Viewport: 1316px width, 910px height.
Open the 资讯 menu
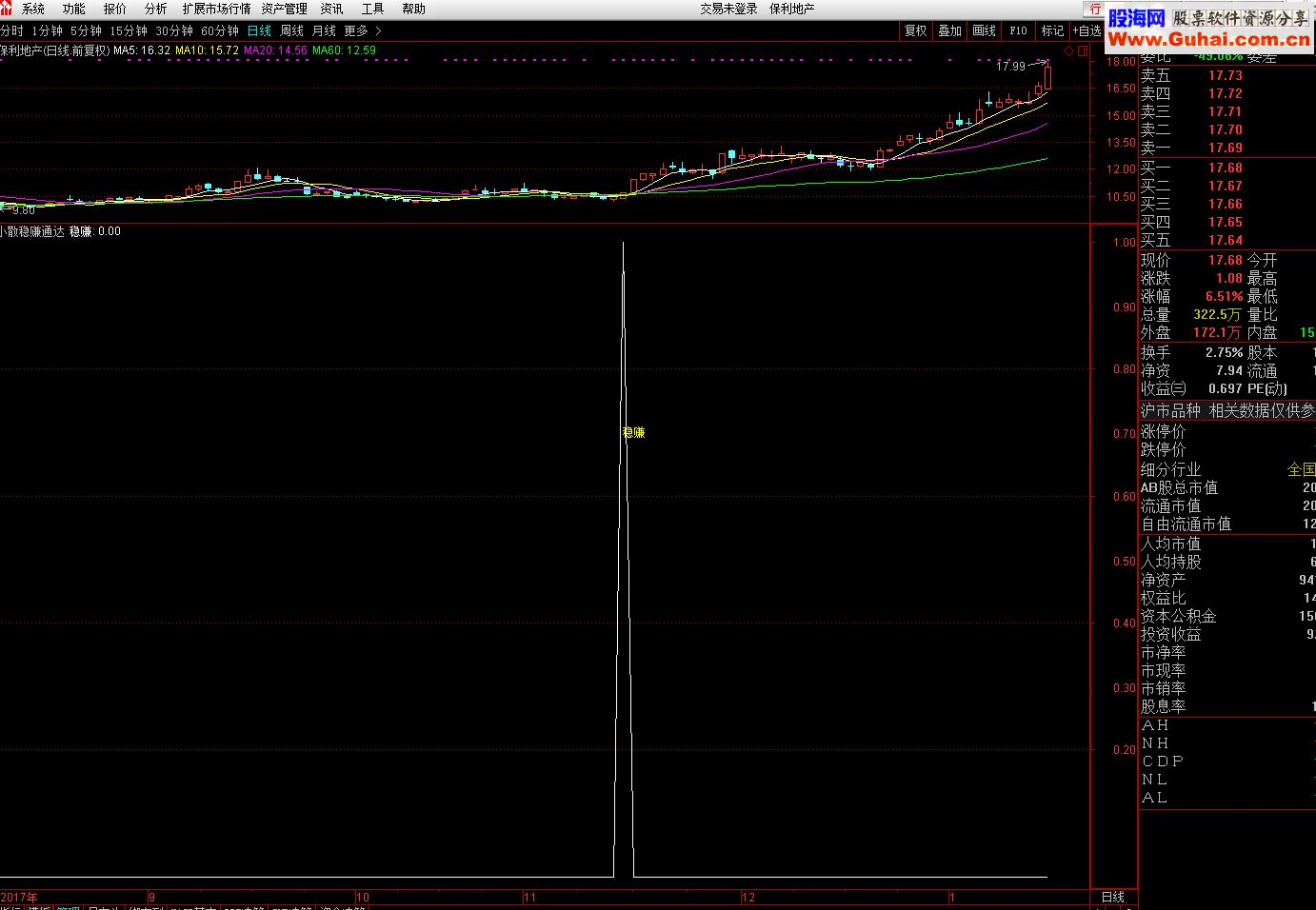pyautogui.click(x=331, y=9)
